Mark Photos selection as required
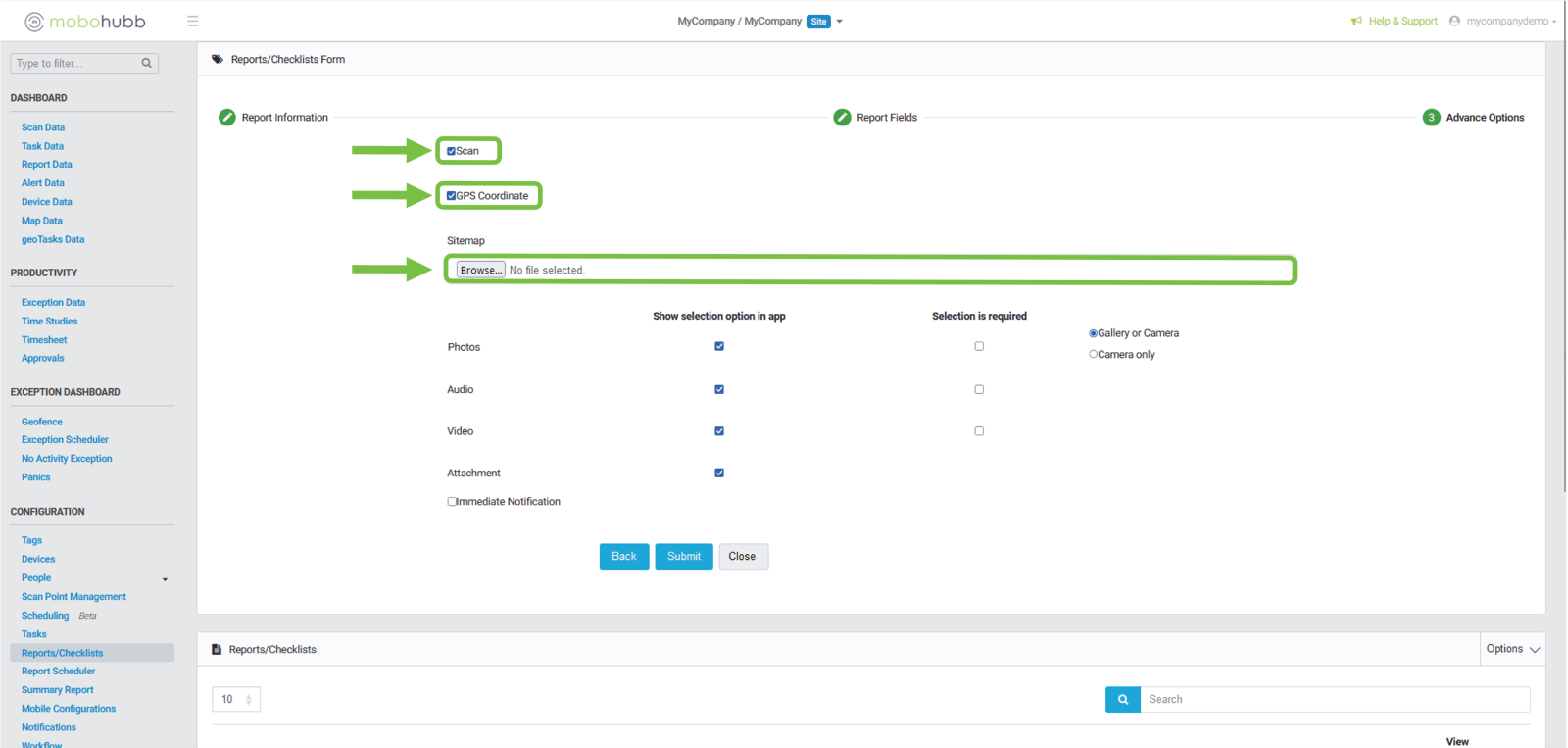The width and height of the screenshot is (1568, 748). click(979, 346)
